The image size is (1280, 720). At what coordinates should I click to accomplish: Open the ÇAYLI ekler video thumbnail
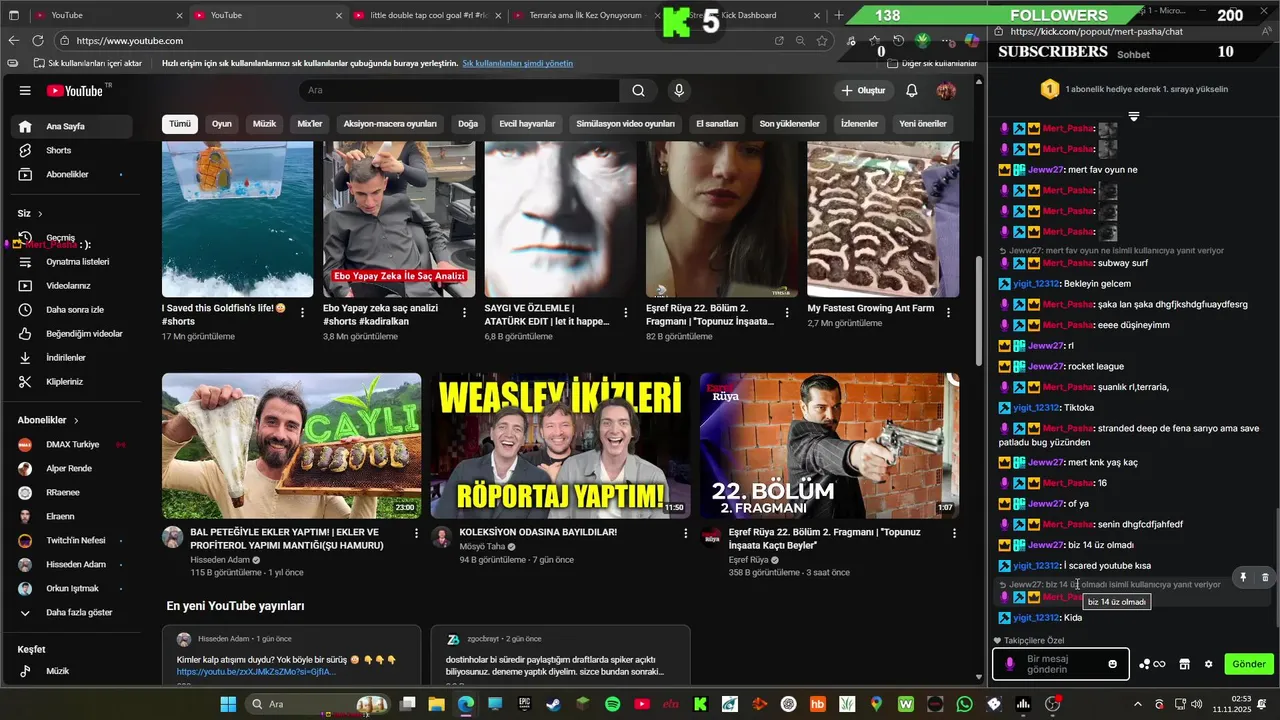click(x=292, y=446)
